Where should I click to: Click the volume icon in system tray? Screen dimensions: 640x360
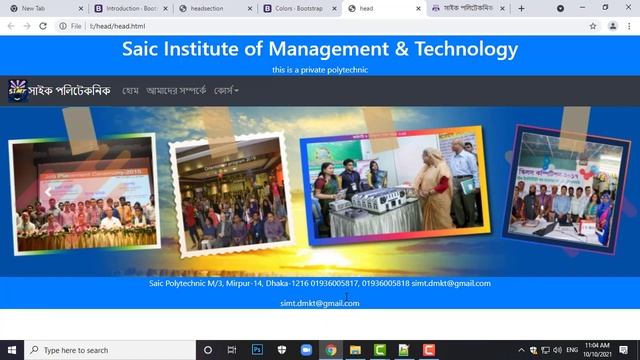(558, 350)
